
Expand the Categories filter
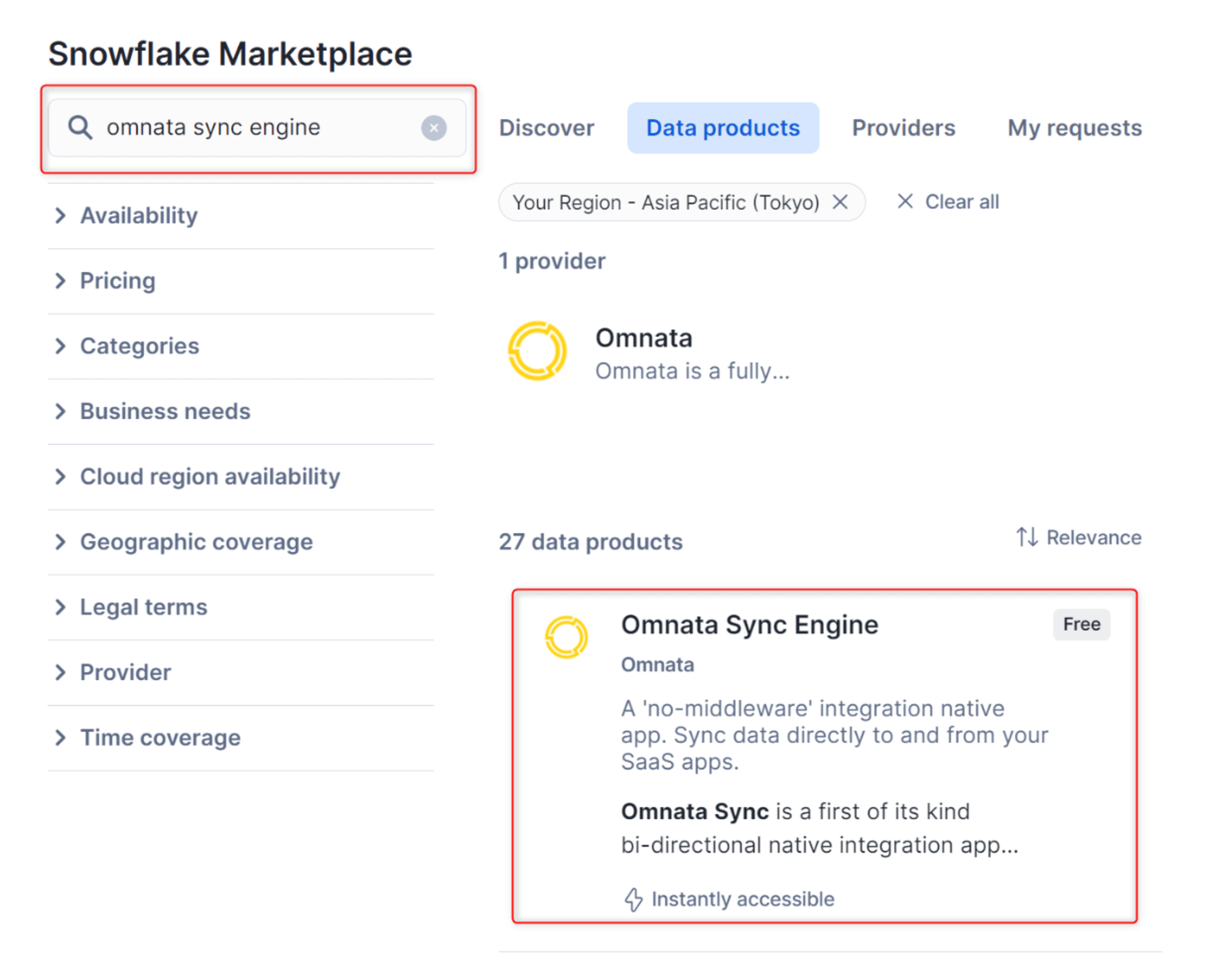(x=241, y=346)
